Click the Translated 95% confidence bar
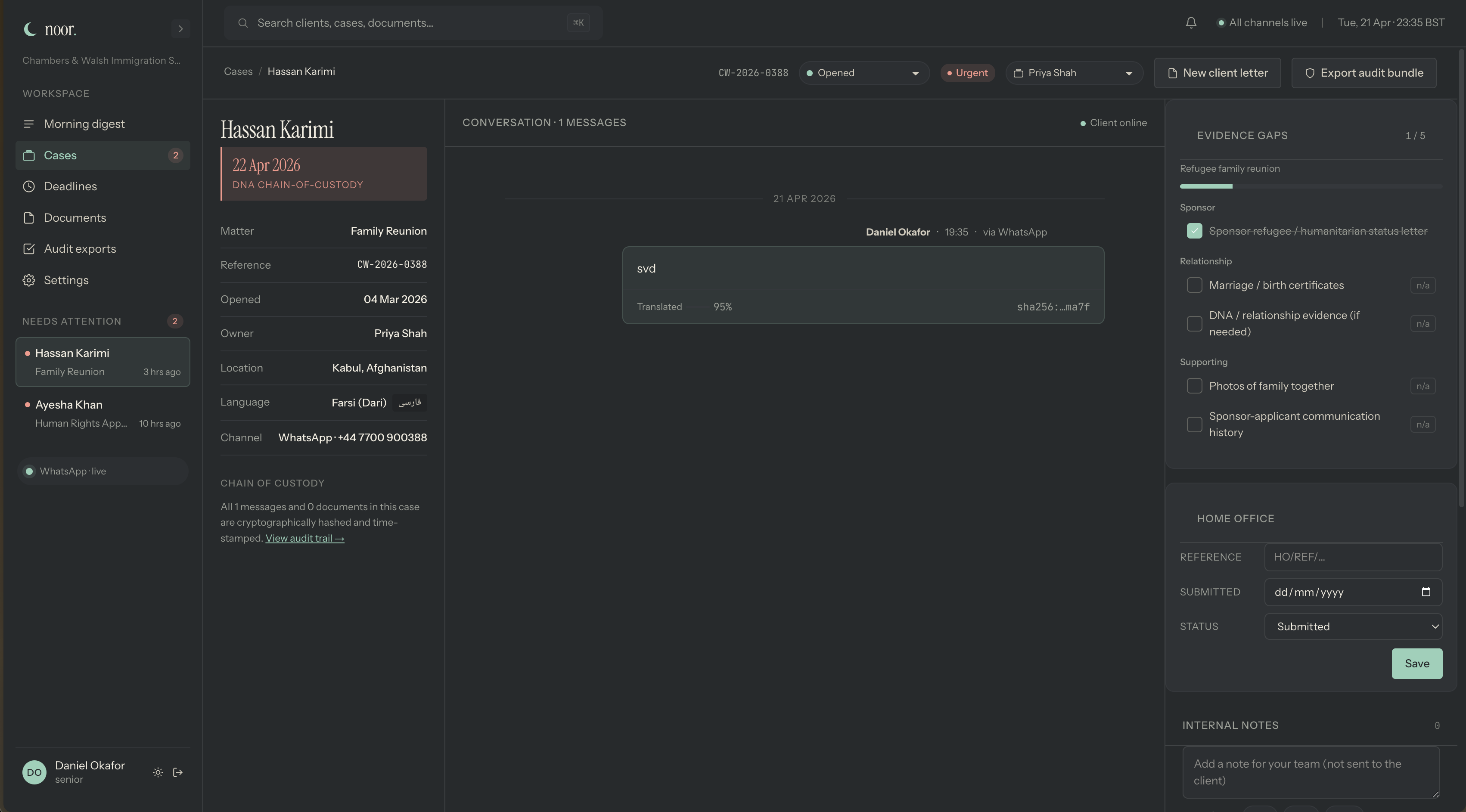 698,307
